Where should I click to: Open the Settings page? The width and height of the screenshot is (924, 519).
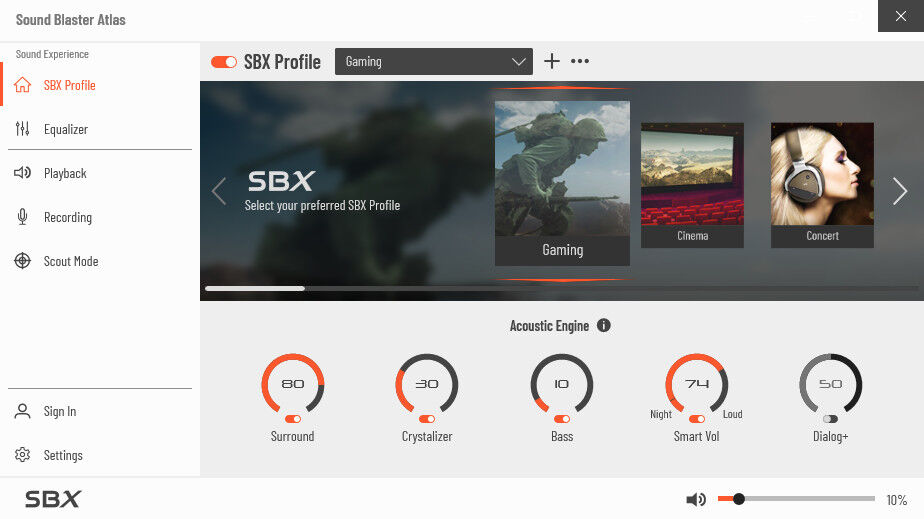100,455
